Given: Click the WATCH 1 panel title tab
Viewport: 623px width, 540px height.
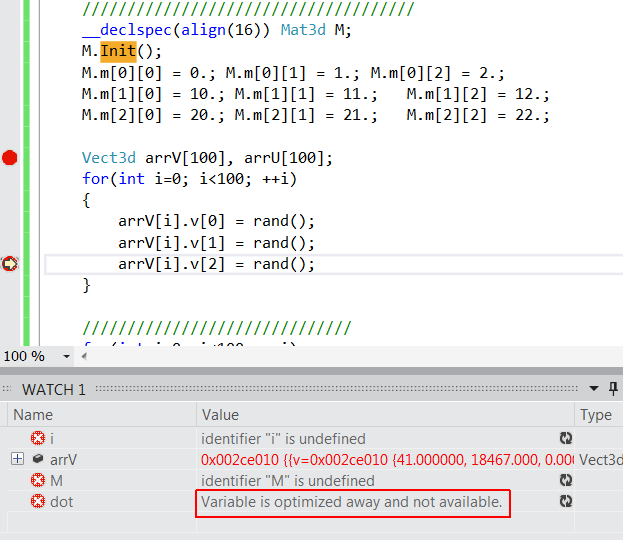Looking at the screenshot, I should coord(54,389).
